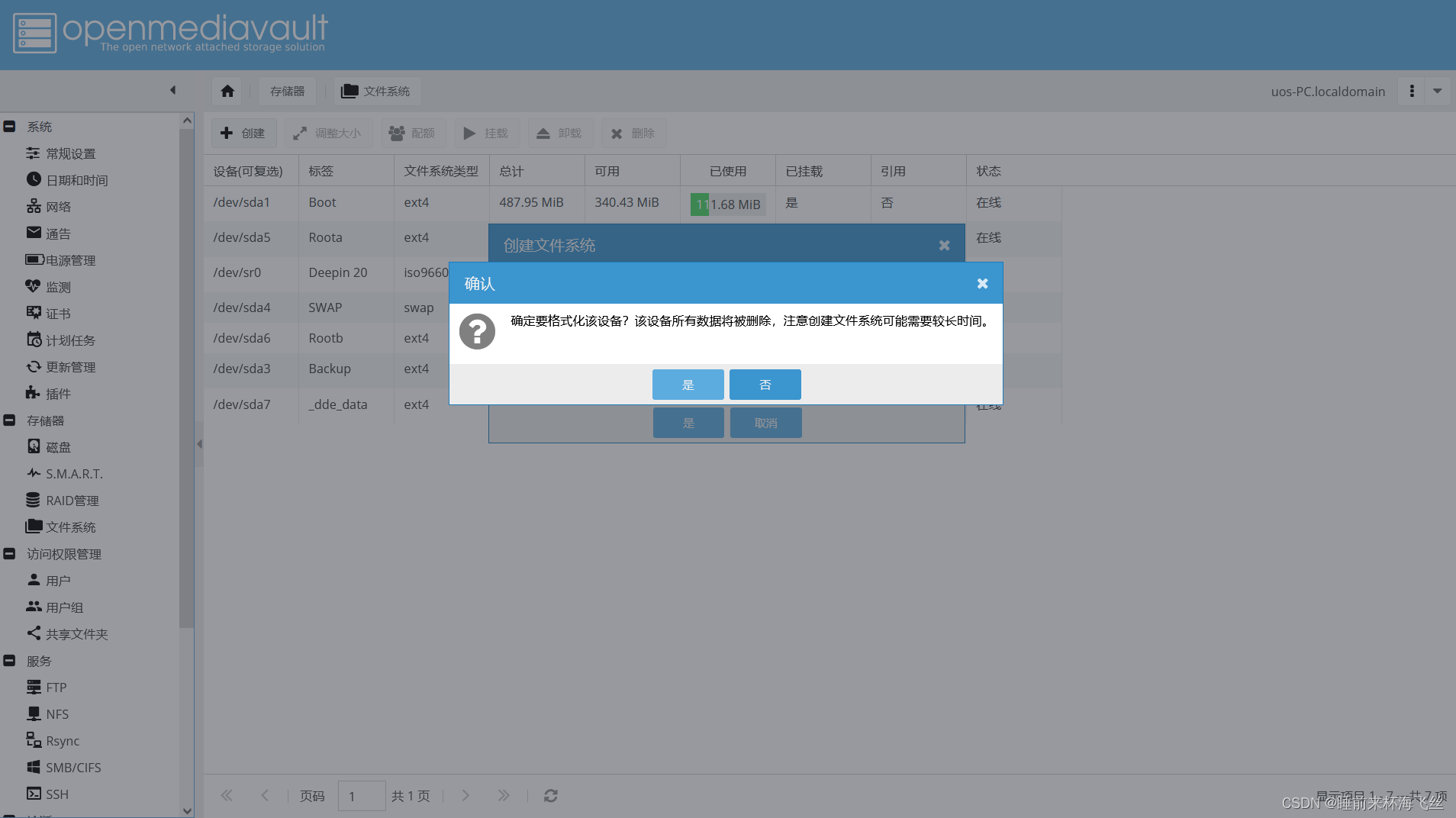Open S.M.A.R.T. in the sidebar
The image size is (1456, 818).
tap(65, 474)
